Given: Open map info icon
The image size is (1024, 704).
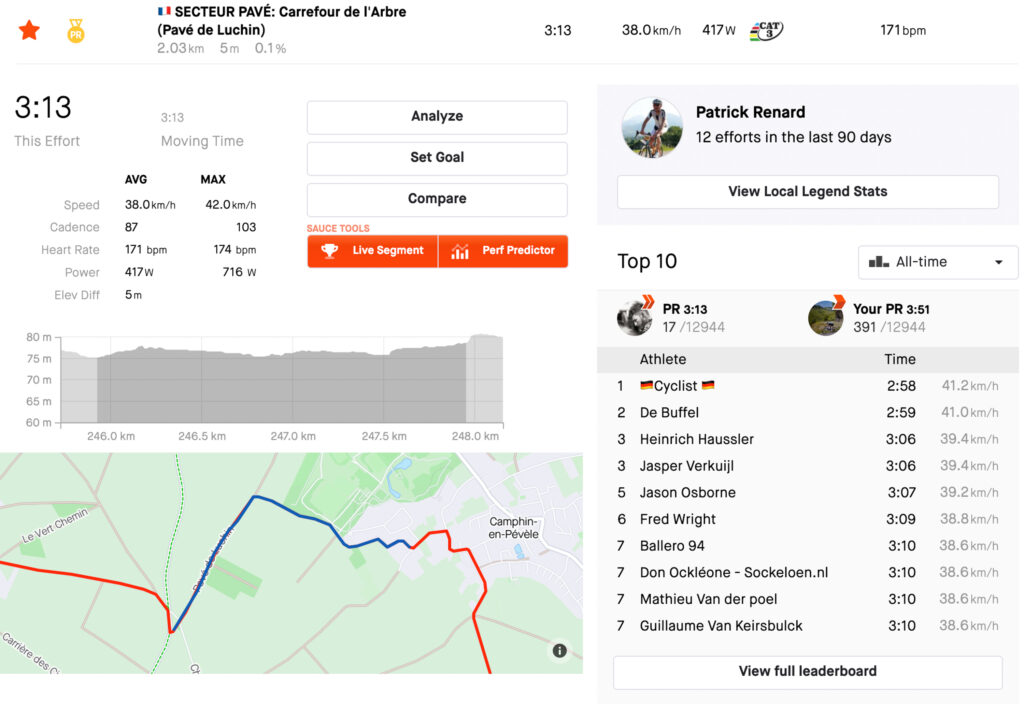Looking at the screenshot, I should 560,650.
